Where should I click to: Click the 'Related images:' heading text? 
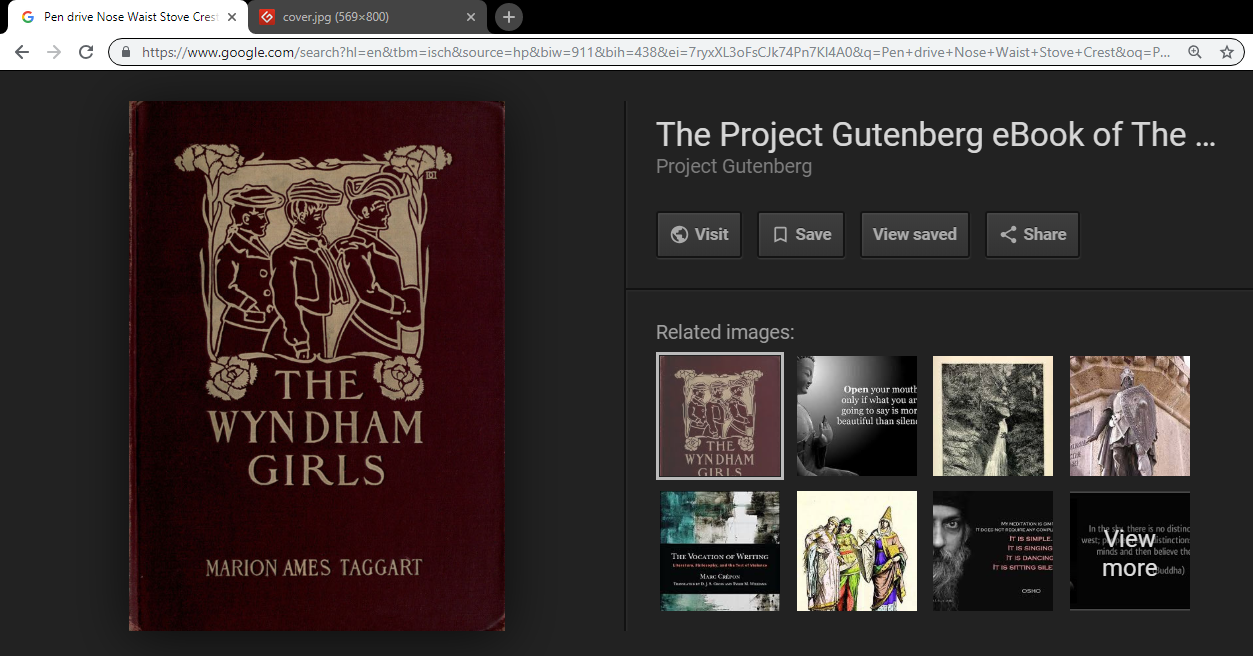click(725, 333)
